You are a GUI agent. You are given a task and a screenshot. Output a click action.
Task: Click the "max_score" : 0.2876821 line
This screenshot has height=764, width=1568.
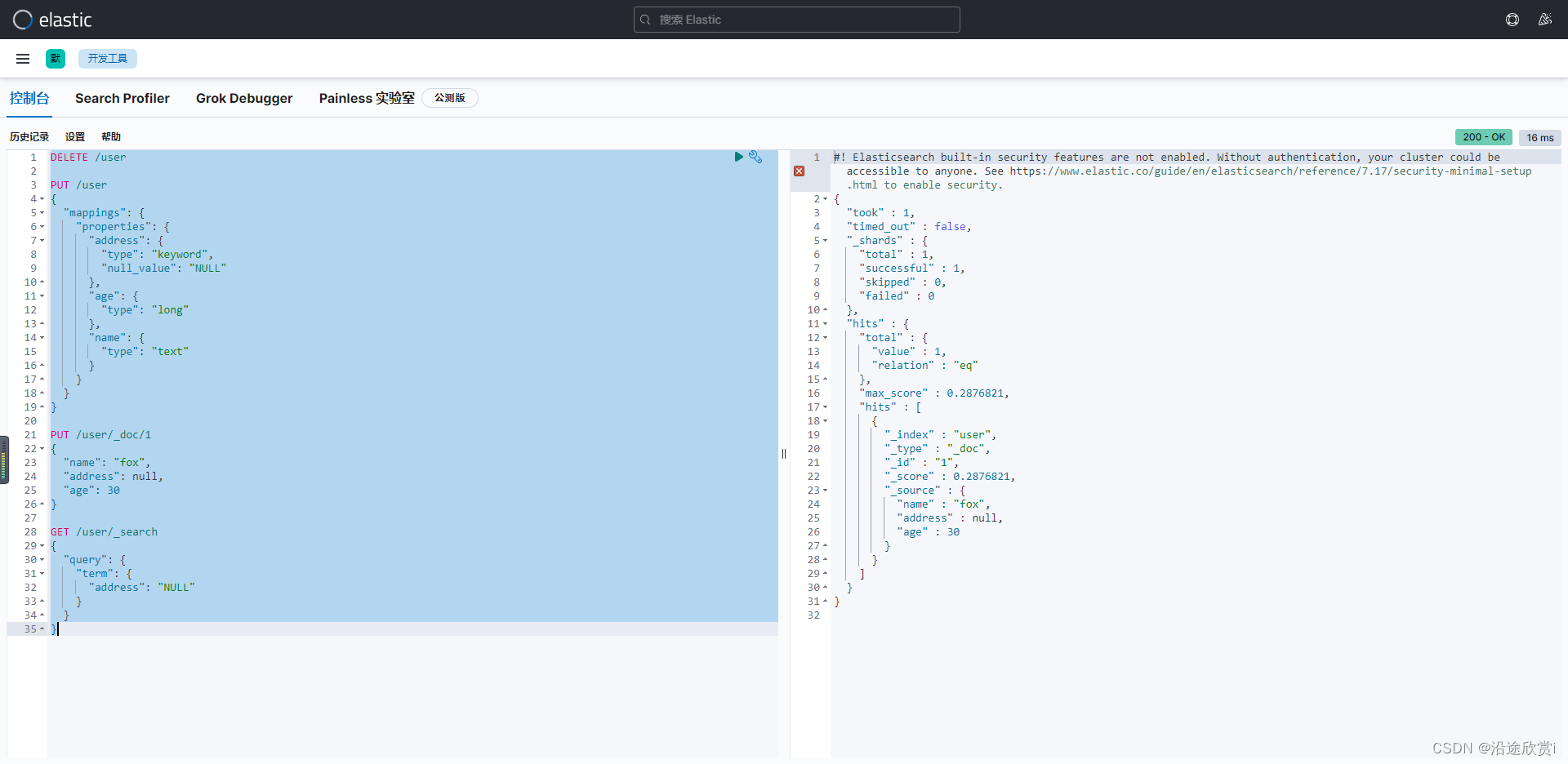pyautogui.click(x=934, y=393)
